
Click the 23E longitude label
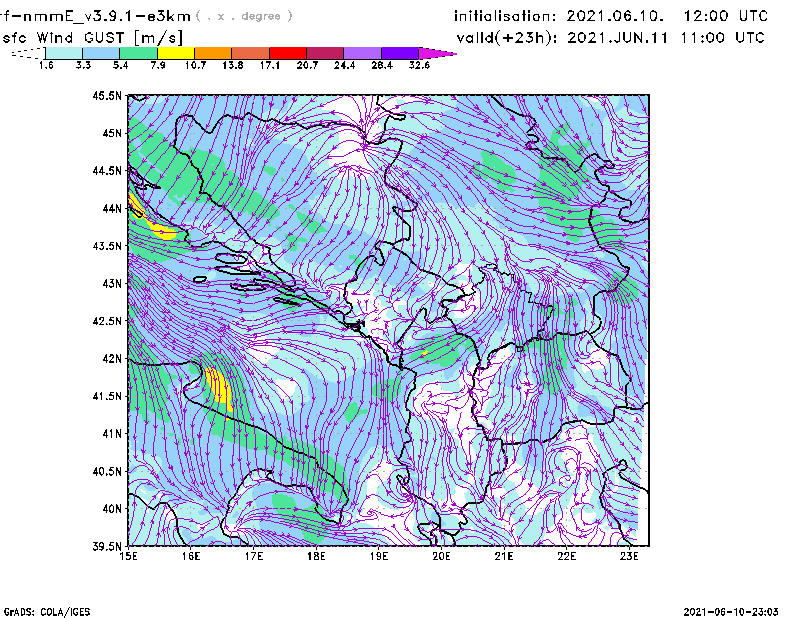629,556
